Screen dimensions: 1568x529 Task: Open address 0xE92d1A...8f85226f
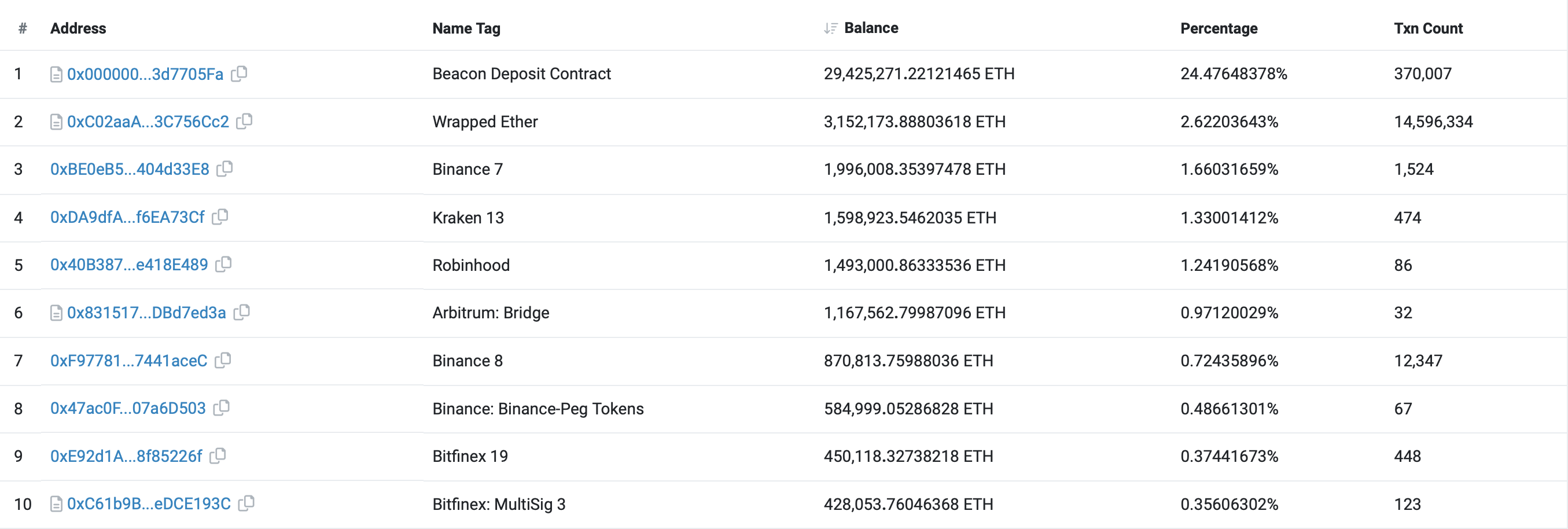(126, 456)
